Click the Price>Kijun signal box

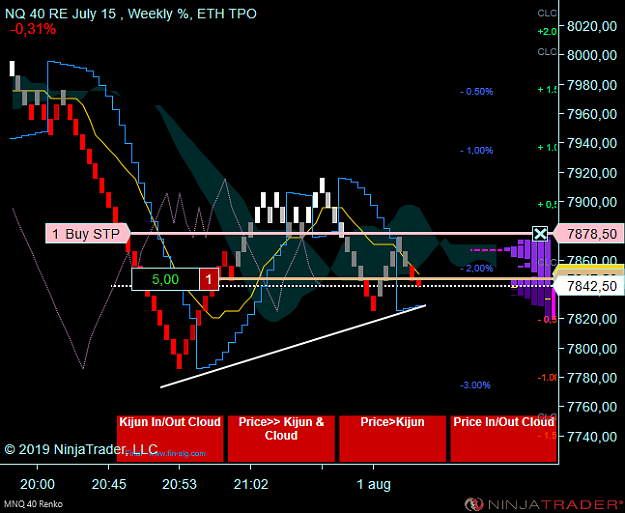392,438
